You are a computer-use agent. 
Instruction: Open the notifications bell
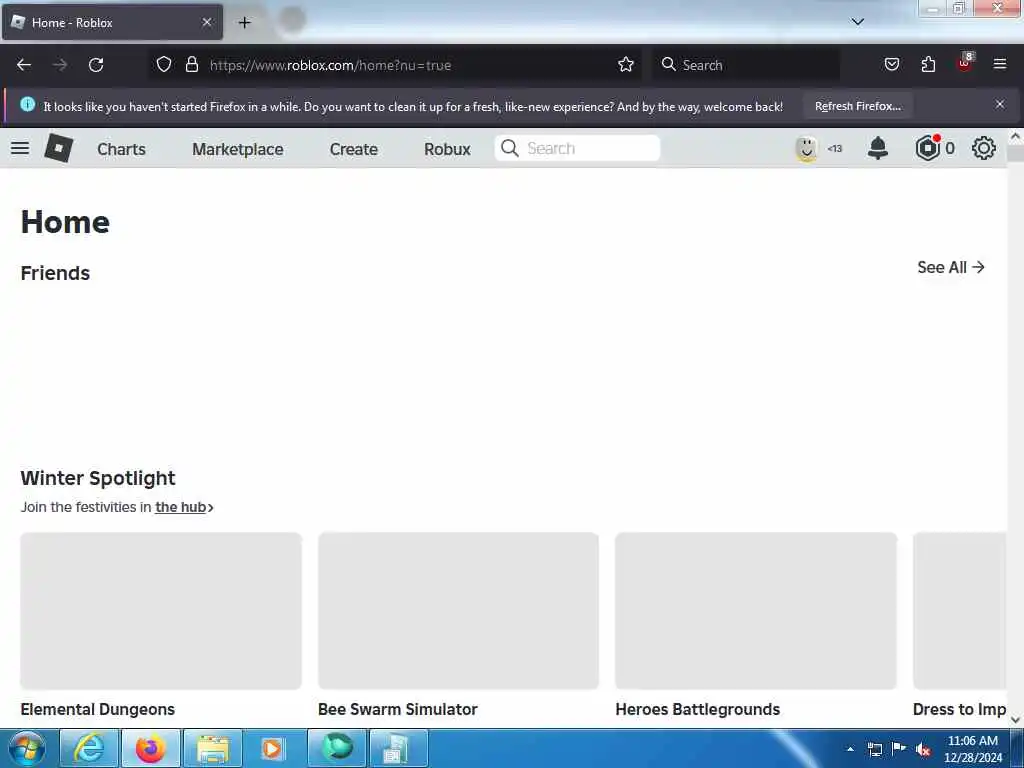click(878, 148)
